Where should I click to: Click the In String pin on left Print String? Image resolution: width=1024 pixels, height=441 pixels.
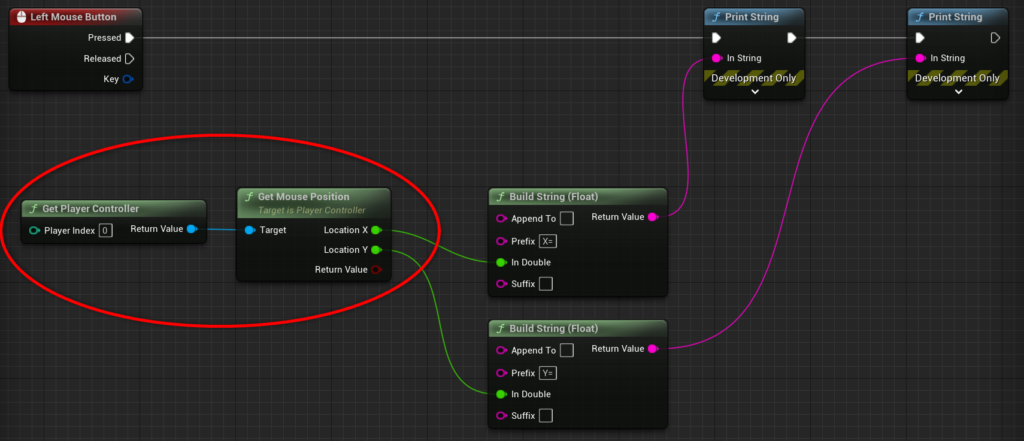pyautogui.click(x=716, y=58)
